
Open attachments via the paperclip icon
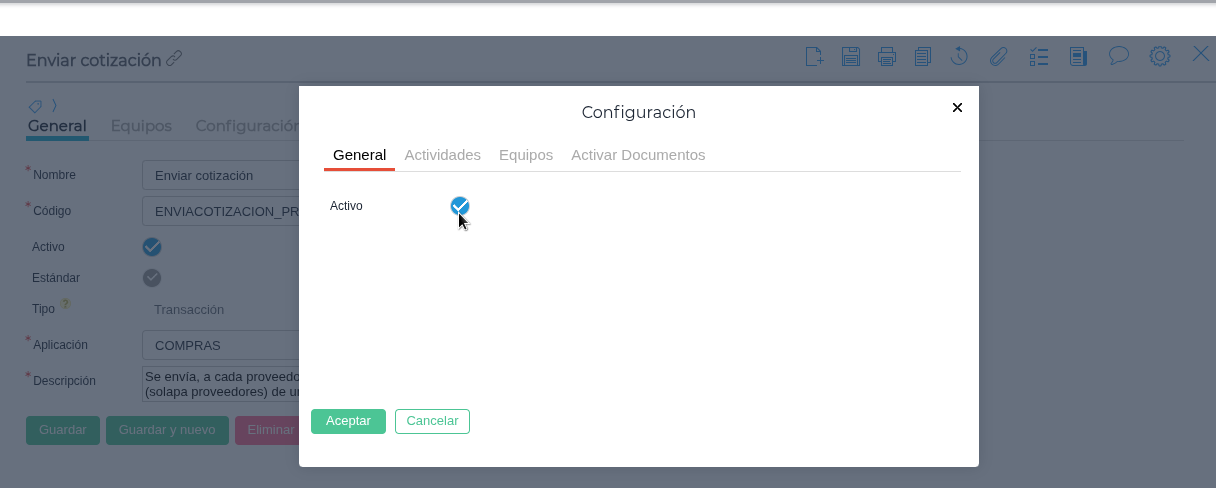click(x=997, y=56)
